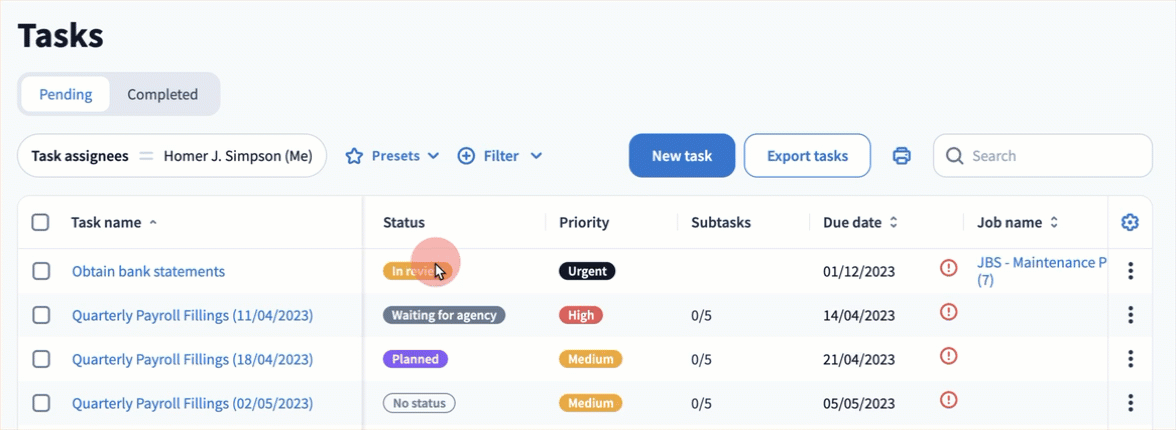Toggle the select-all tasks checkbox
Image resolution: width=1176 pixels, height=430 pixels.
41,223
